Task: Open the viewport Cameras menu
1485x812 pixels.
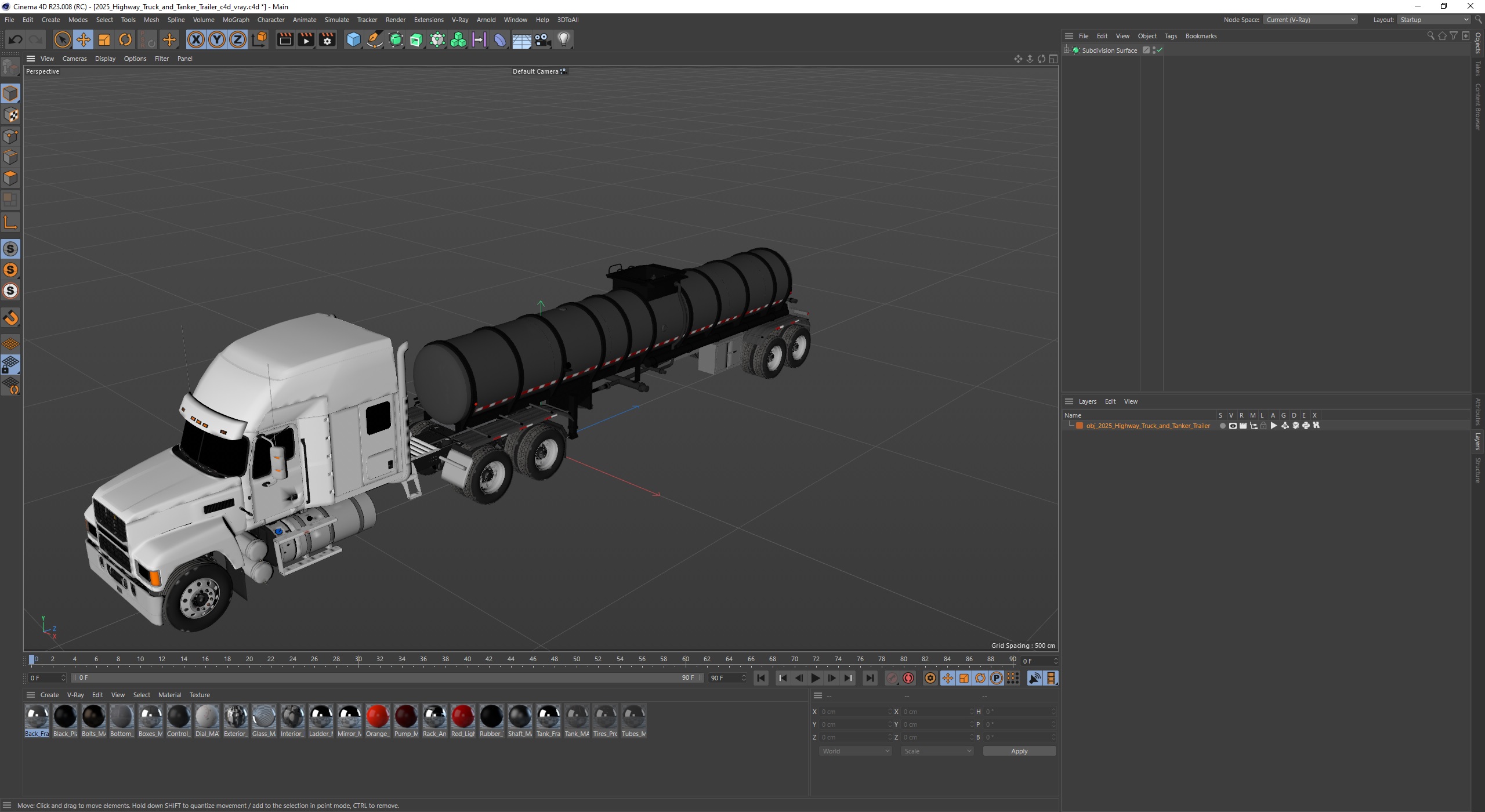Action: pos(74,59)
